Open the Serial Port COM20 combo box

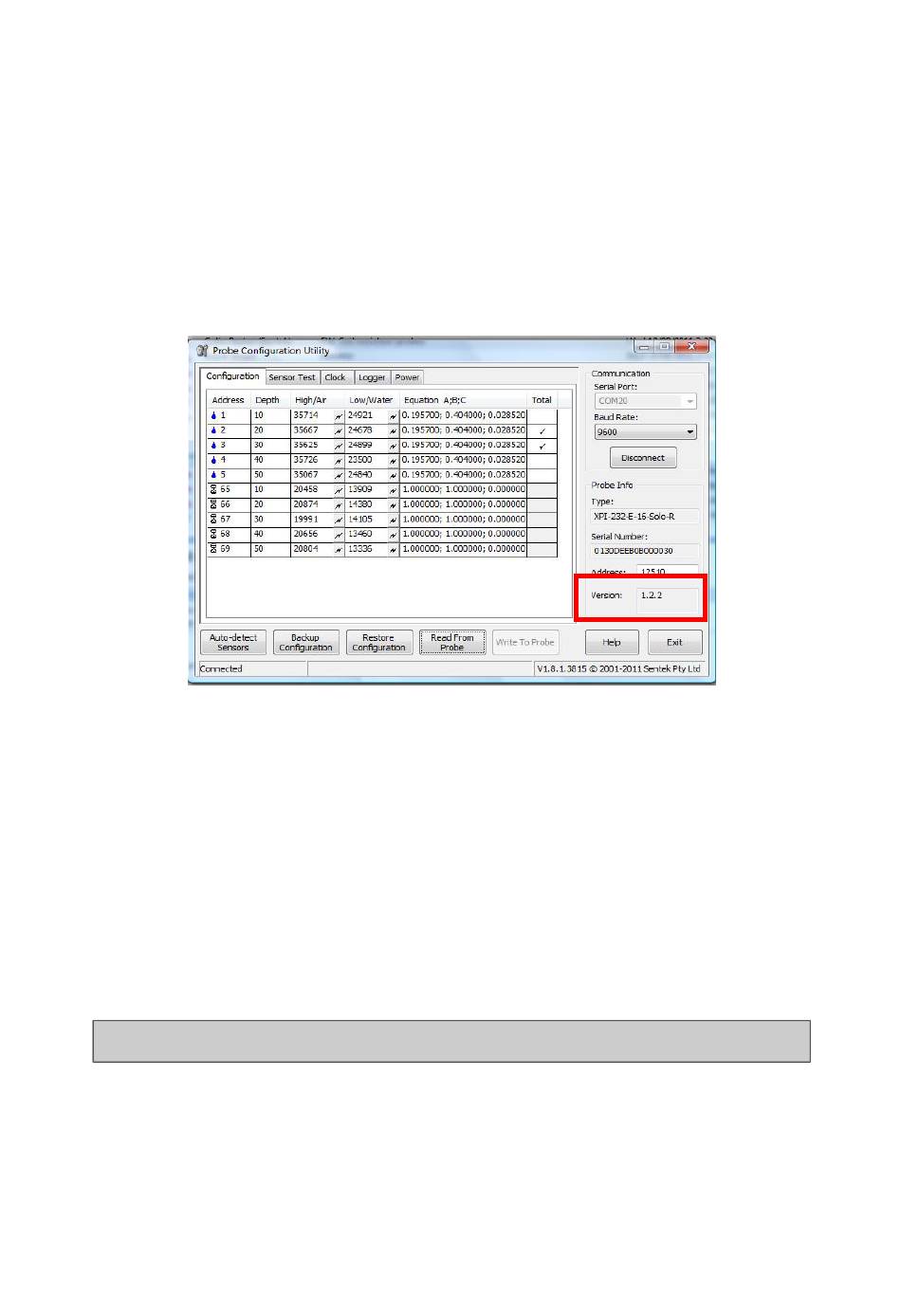[x=645, y=401]
